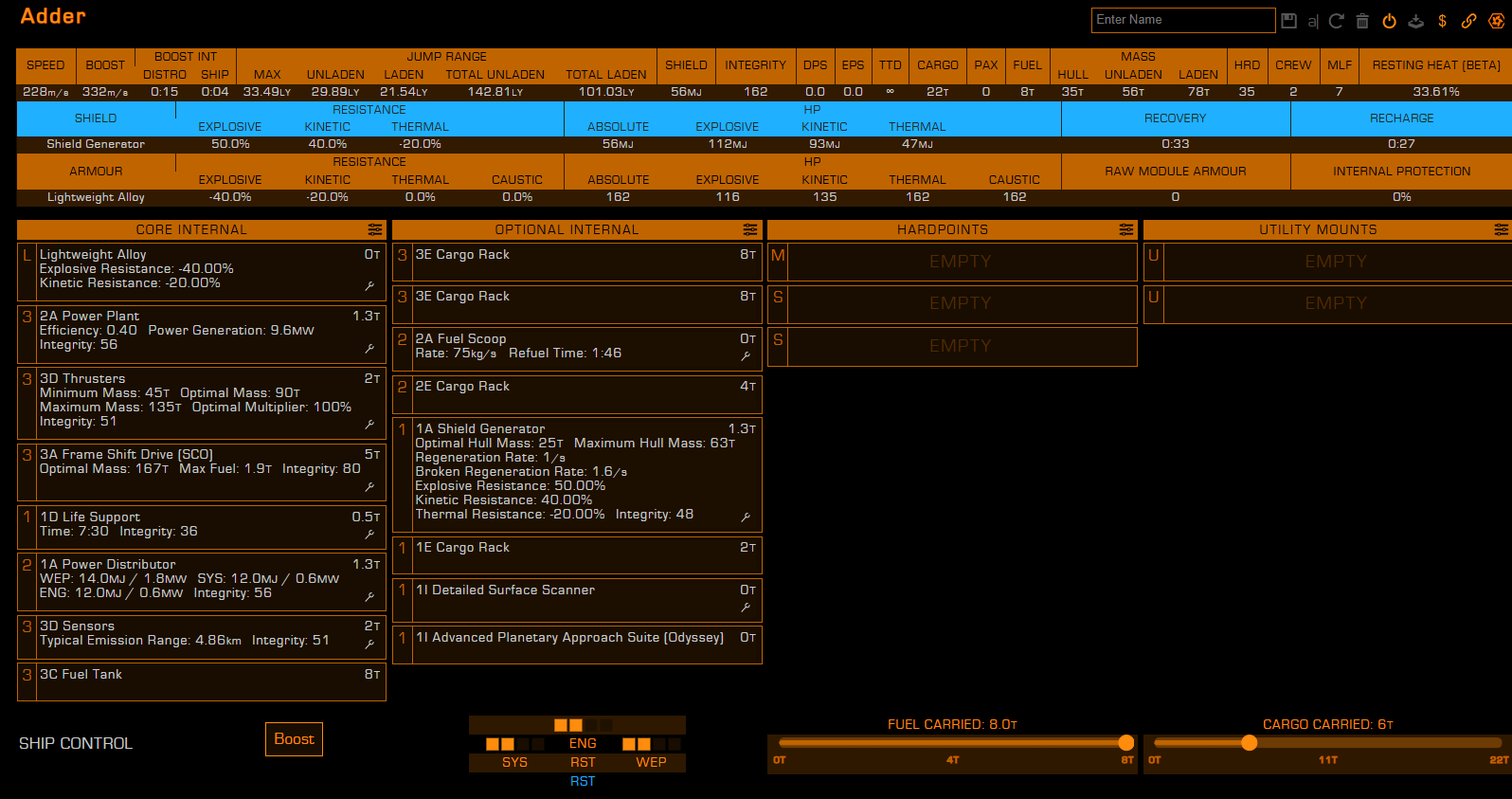Click the wrench icon on 3D Sensors
This screenshot has width=1512, height=799.
pyautogui.click(x=369, y=645)
